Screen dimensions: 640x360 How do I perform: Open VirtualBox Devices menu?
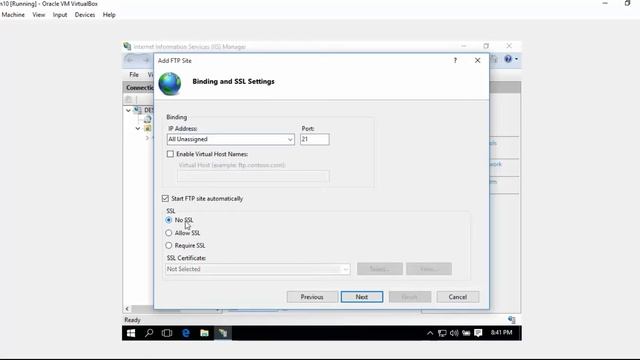click(85, 15)
